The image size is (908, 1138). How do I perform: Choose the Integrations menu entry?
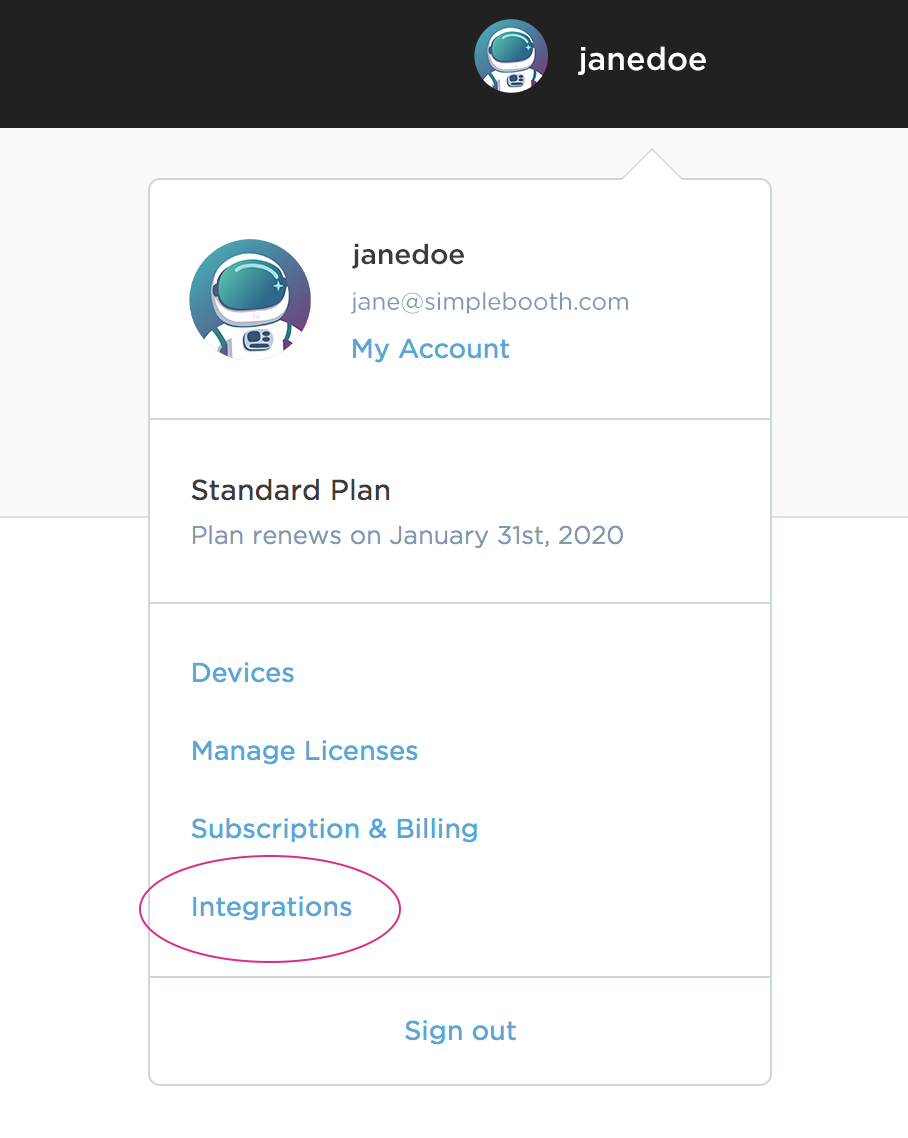click(x=271, y=907)
